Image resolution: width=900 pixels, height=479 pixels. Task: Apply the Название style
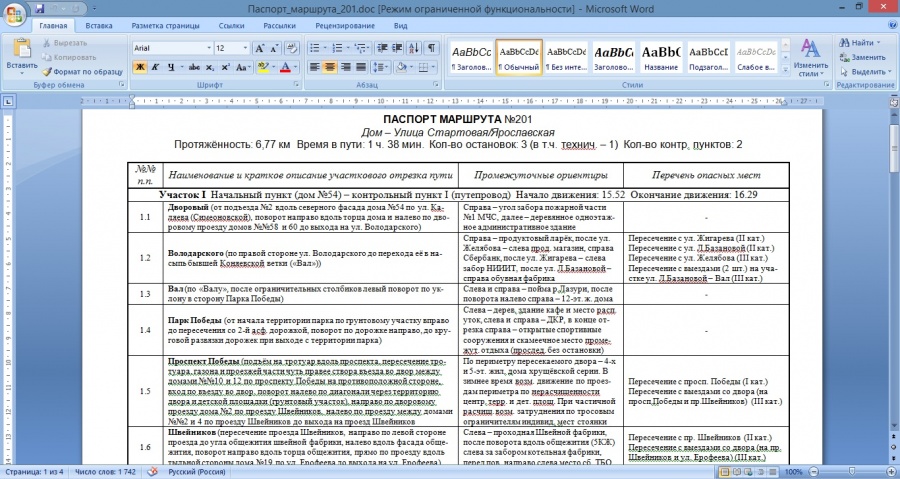(661, 57)
